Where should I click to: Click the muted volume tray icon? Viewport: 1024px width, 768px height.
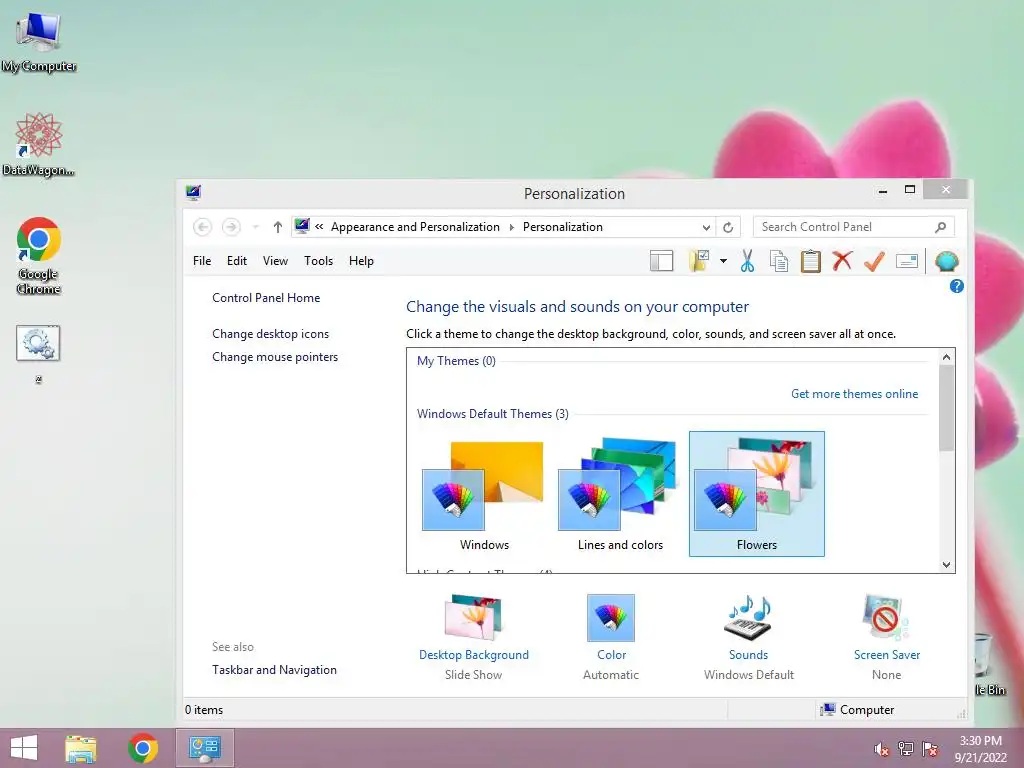pyautogui.click(x=881, y=749)
